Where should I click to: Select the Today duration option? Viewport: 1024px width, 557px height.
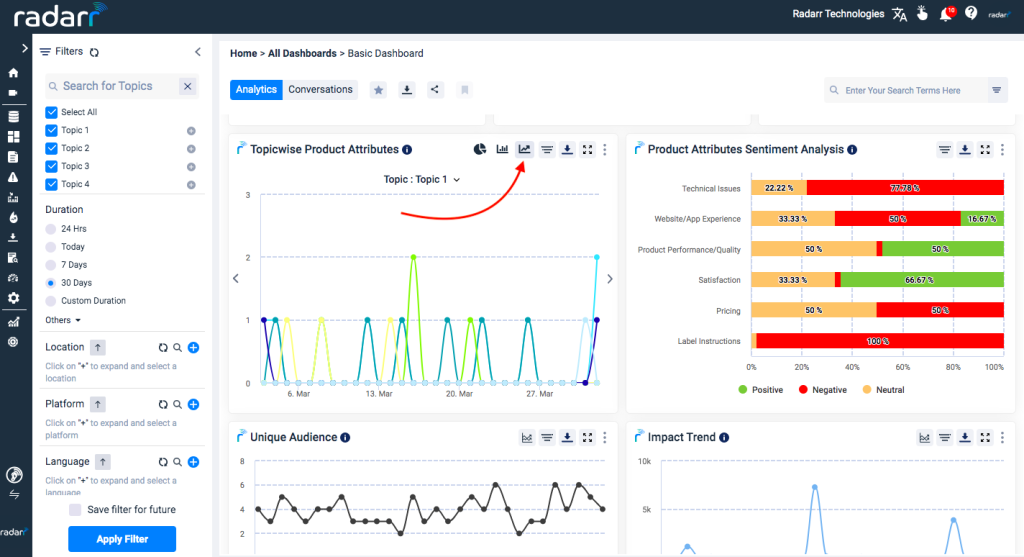pos(51,247)
